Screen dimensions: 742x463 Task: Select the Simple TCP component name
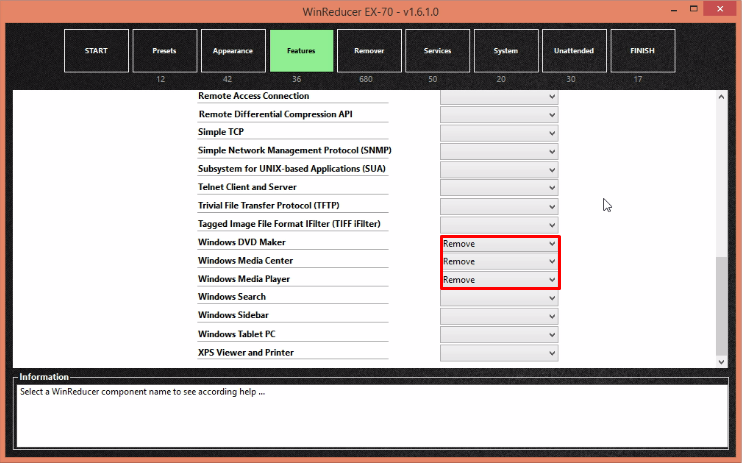coord(221,132)
